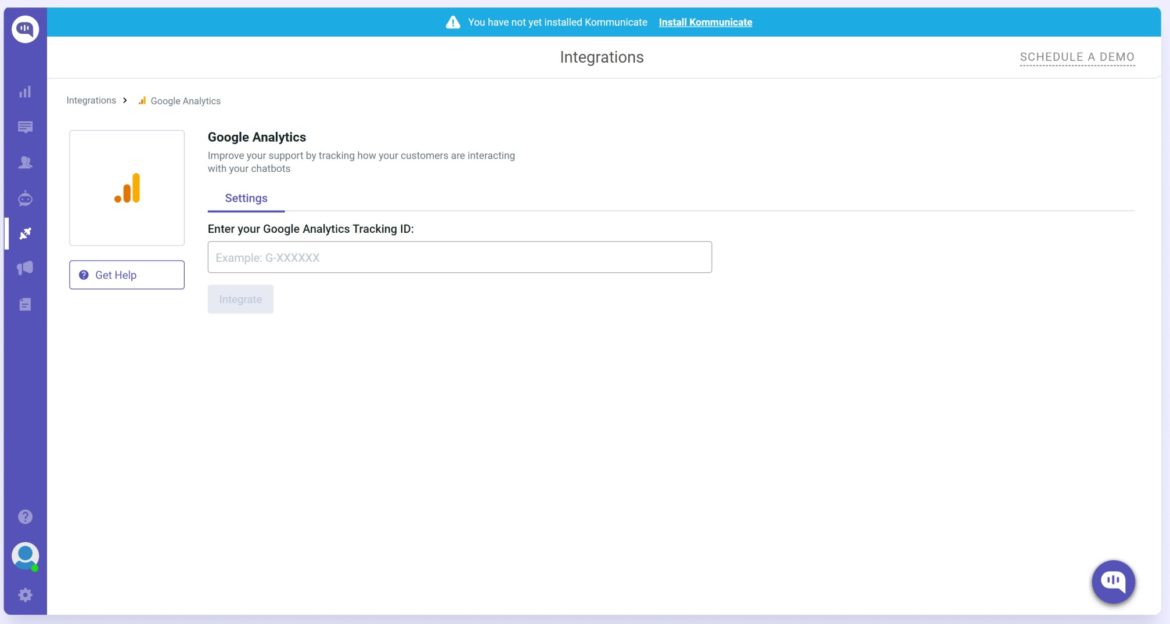Click the Google Analytics logo thumbnail

tap(127, 188)
